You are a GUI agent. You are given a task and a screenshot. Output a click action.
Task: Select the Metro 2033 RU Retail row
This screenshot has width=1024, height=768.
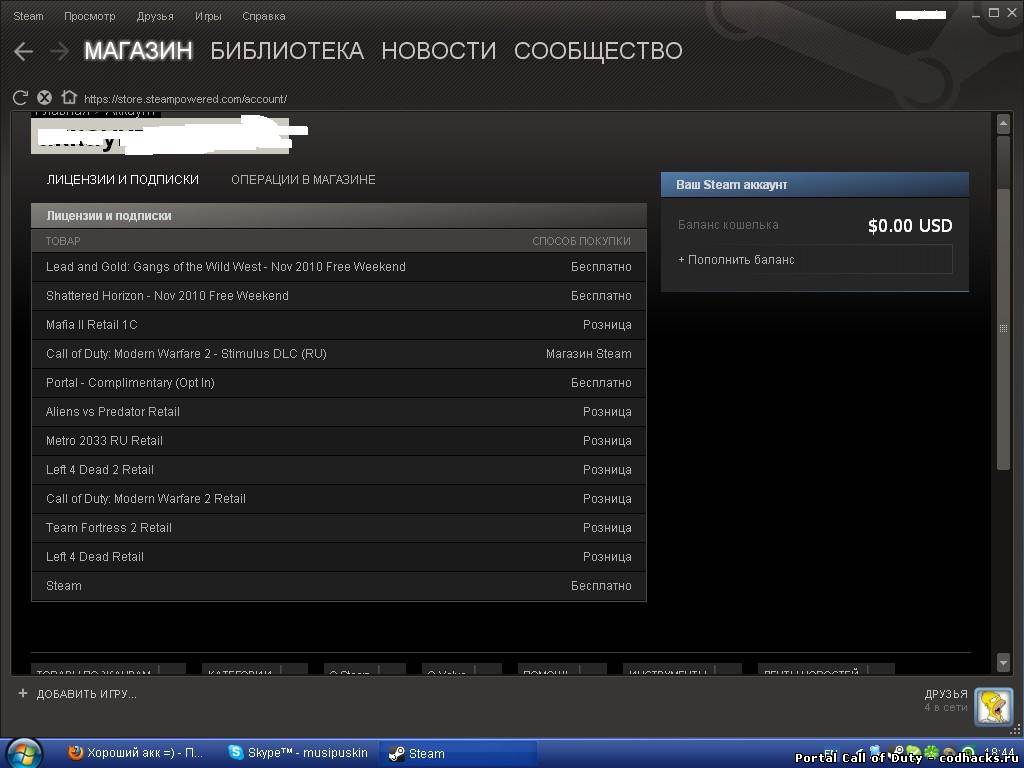(339, 441)
